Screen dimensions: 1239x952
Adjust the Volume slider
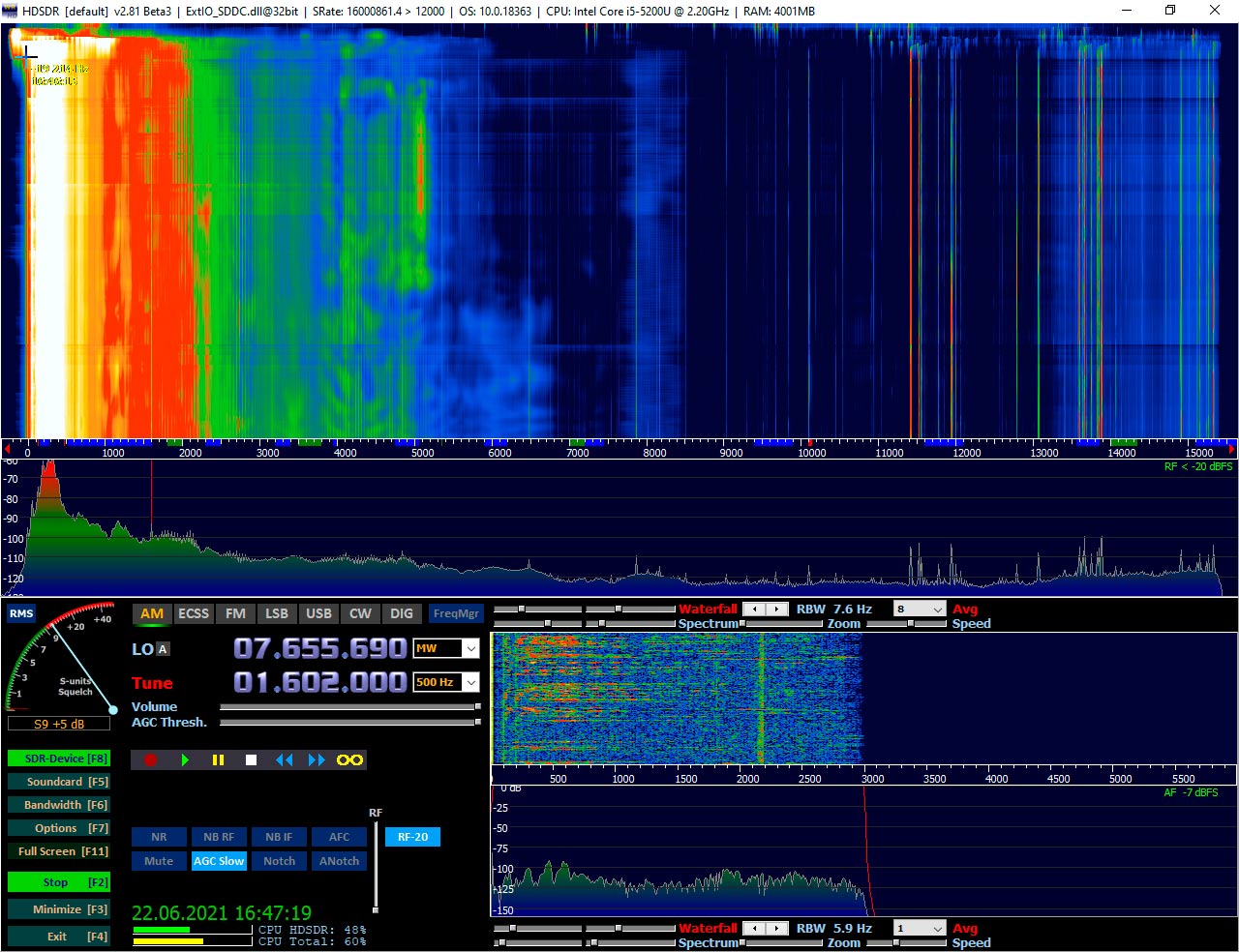coord(350,707)
